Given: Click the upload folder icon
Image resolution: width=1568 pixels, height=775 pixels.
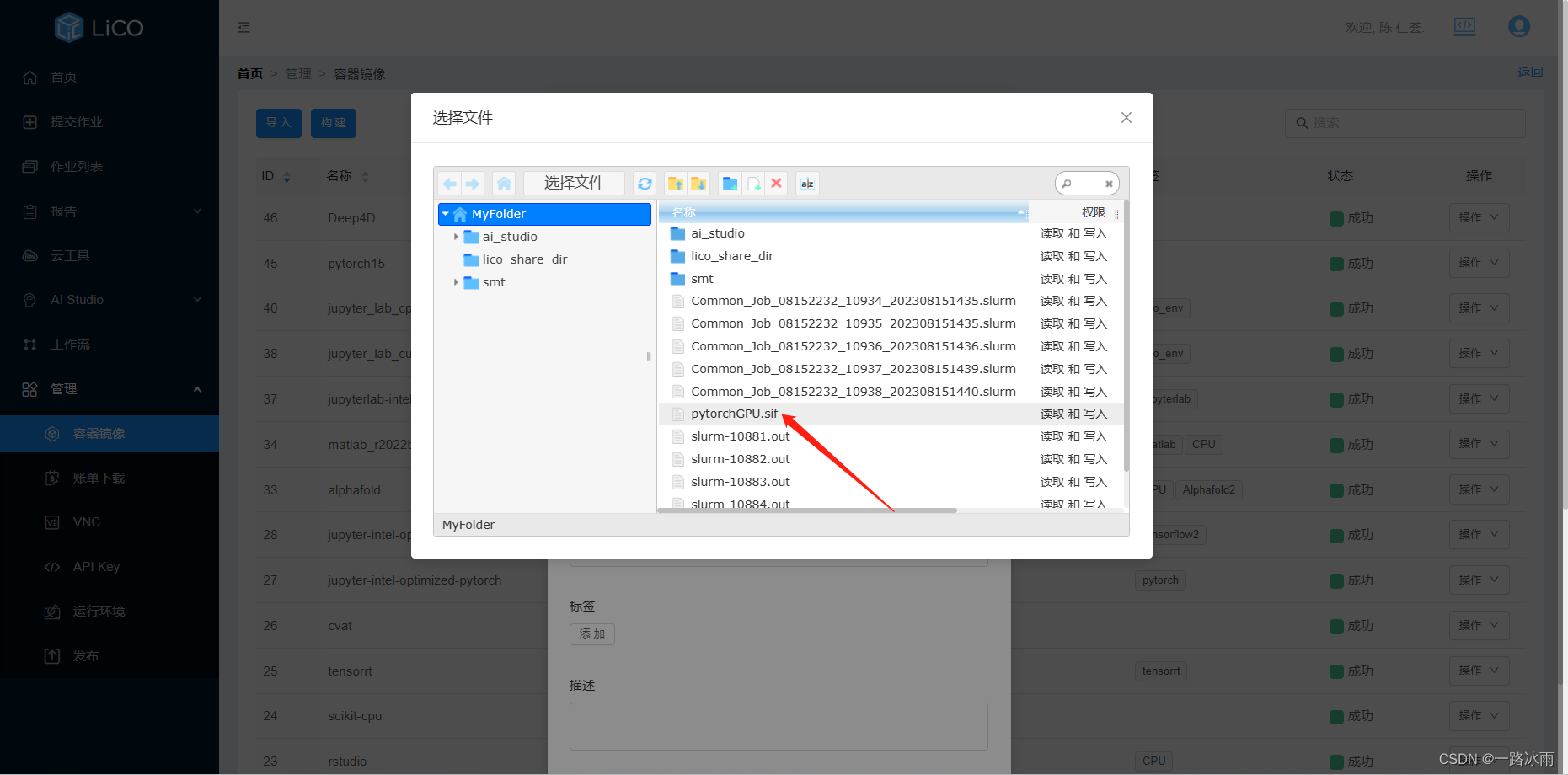Looking at the screenshot, I should point(676,183).
